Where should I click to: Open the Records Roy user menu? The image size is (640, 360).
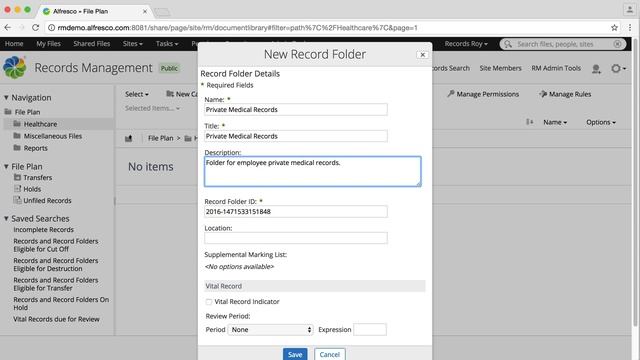tap(466, 44)
